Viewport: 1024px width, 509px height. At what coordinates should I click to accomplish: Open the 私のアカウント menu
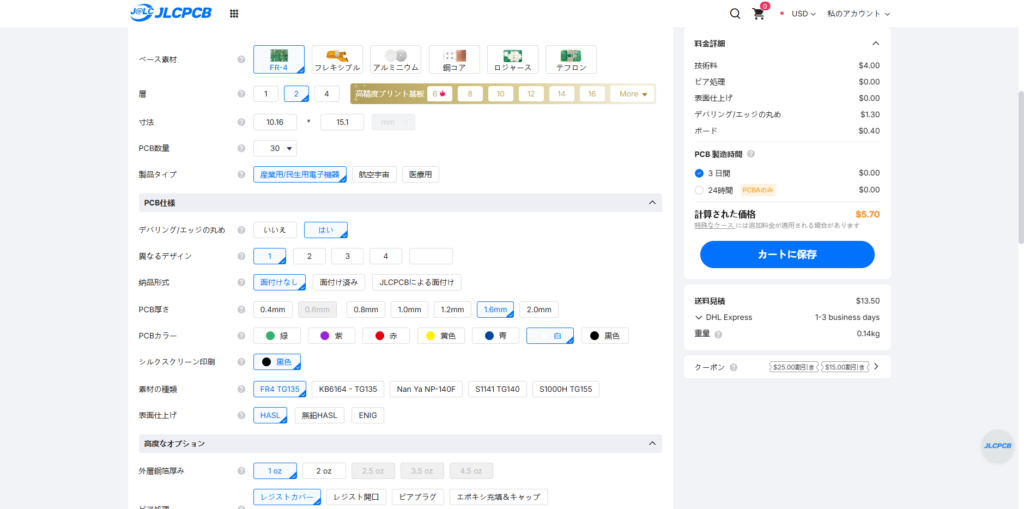pos(858,14)
